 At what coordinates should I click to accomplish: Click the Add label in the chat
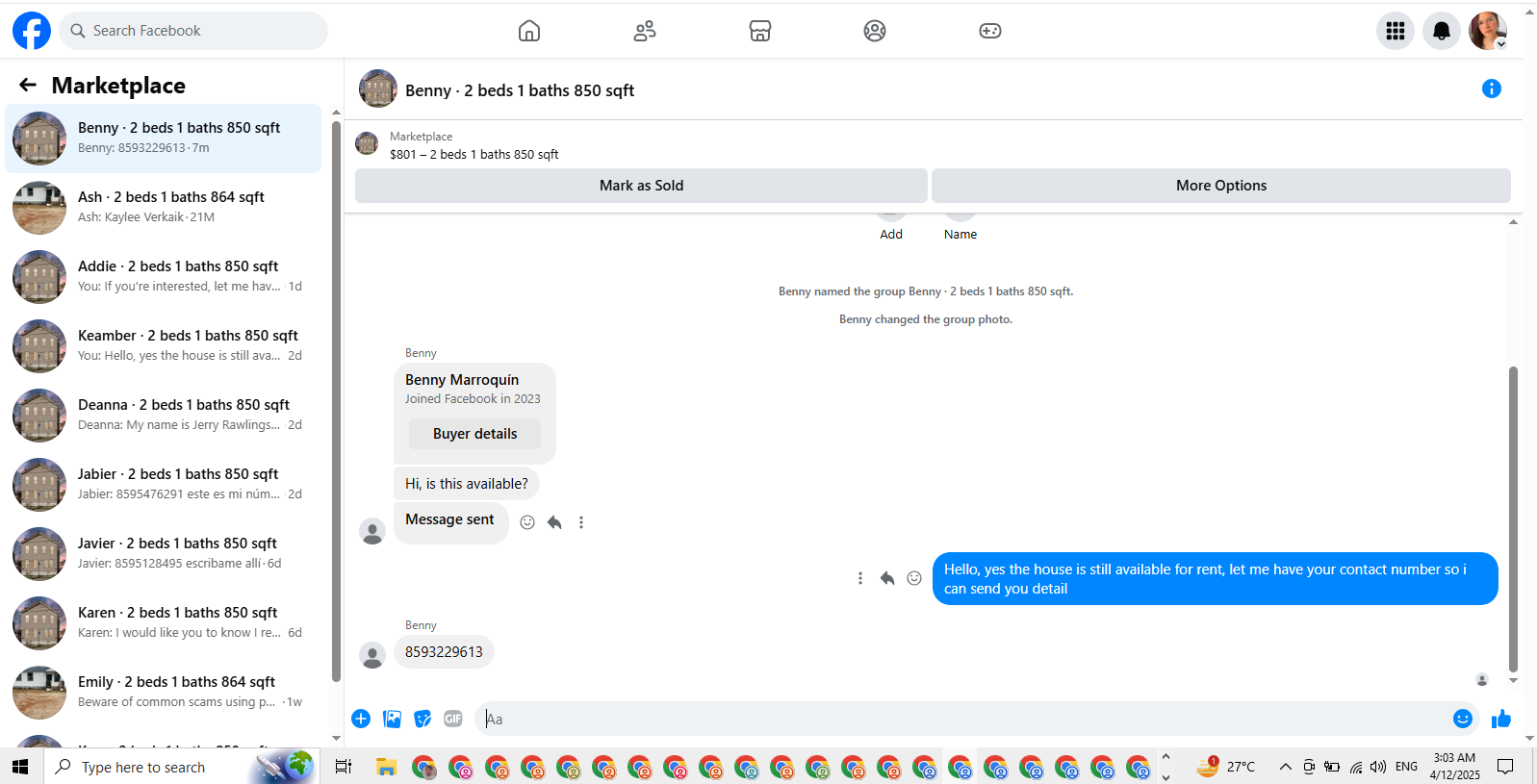click(891, 235)
